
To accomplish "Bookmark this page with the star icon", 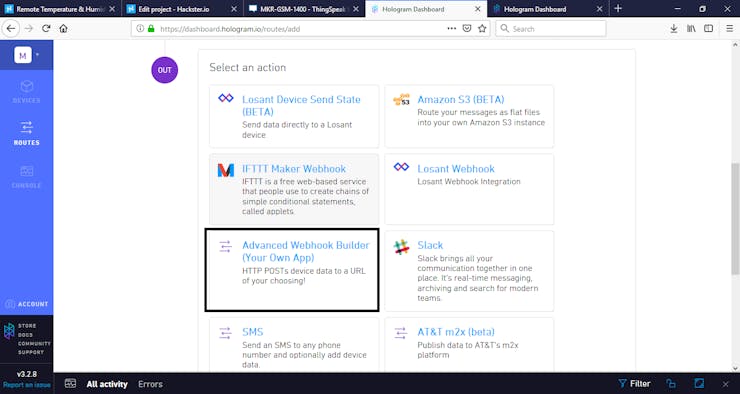I will [482, 28].
